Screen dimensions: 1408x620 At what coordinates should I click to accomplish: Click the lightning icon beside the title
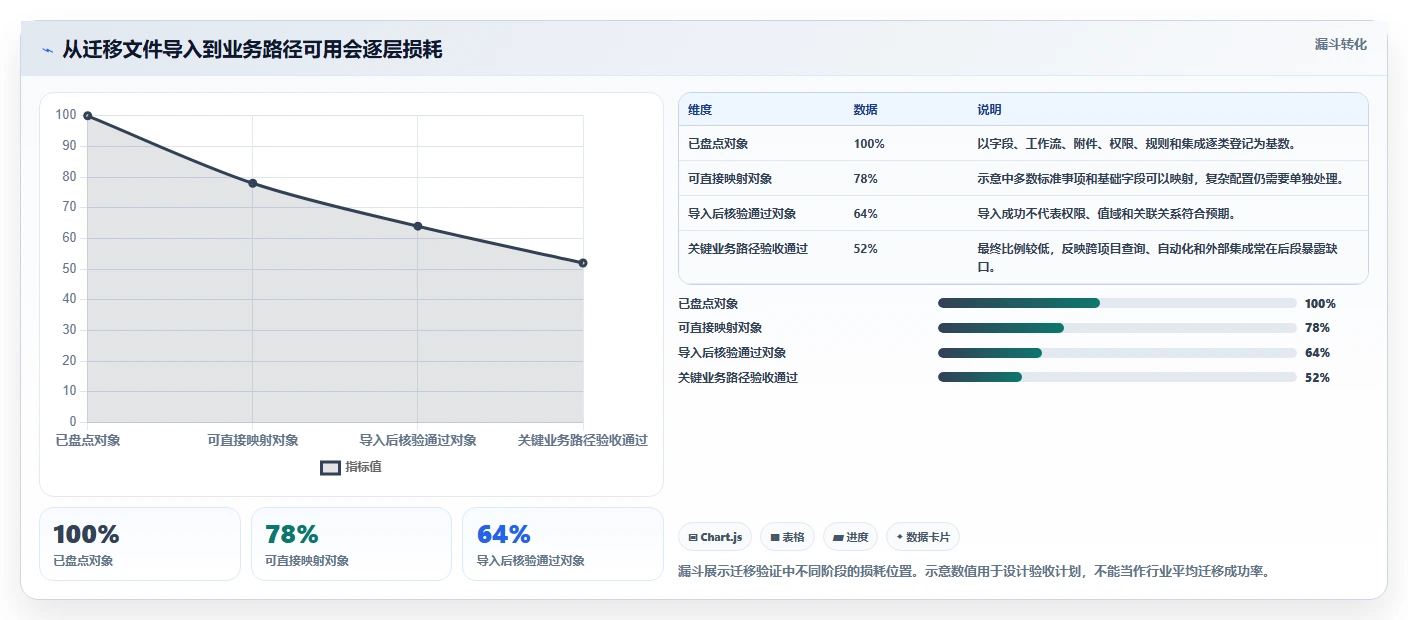coord(48,50)
